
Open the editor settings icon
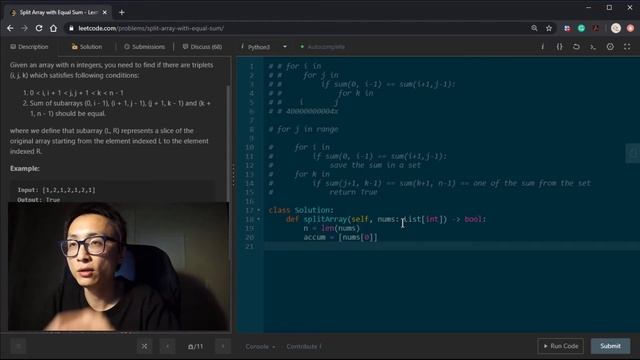coord(610,47)
